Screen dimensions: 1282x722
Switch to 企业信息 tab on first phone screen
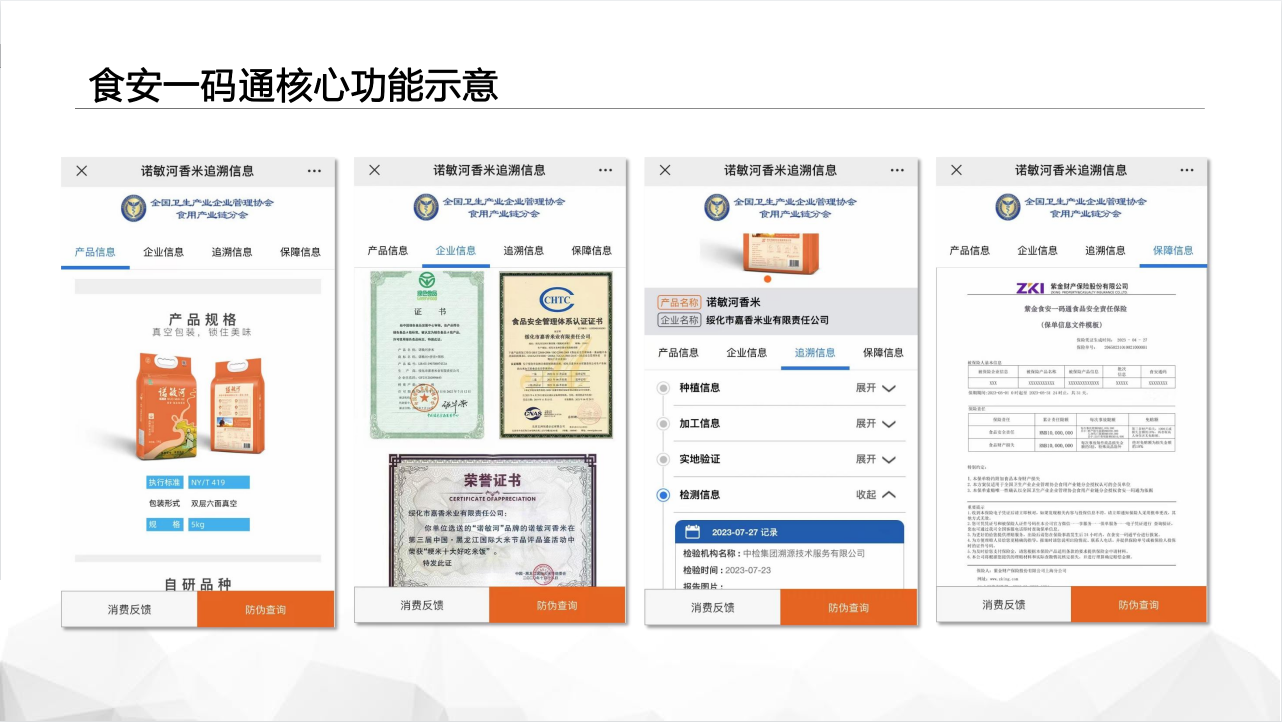click(163, 252)
